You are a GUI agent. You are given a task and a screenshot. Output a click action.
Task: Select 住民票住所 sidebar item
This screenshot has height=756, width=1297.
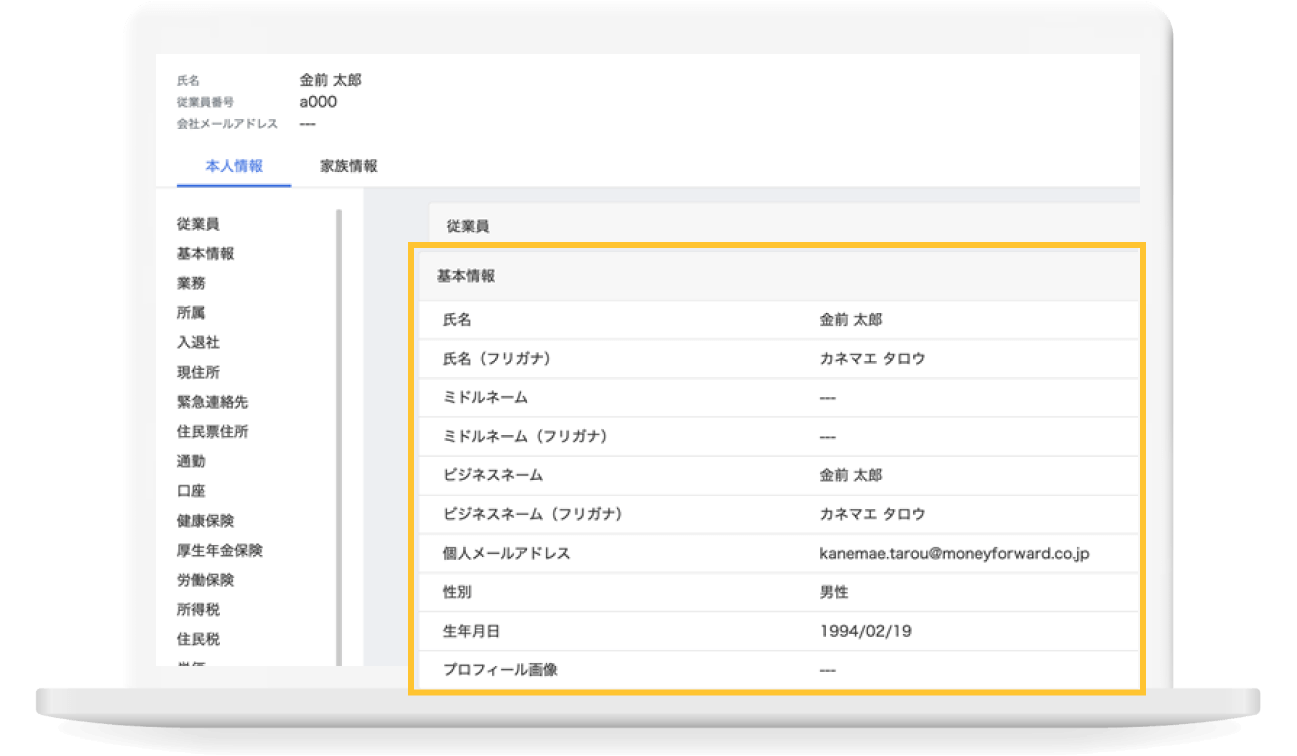(212, 432)
